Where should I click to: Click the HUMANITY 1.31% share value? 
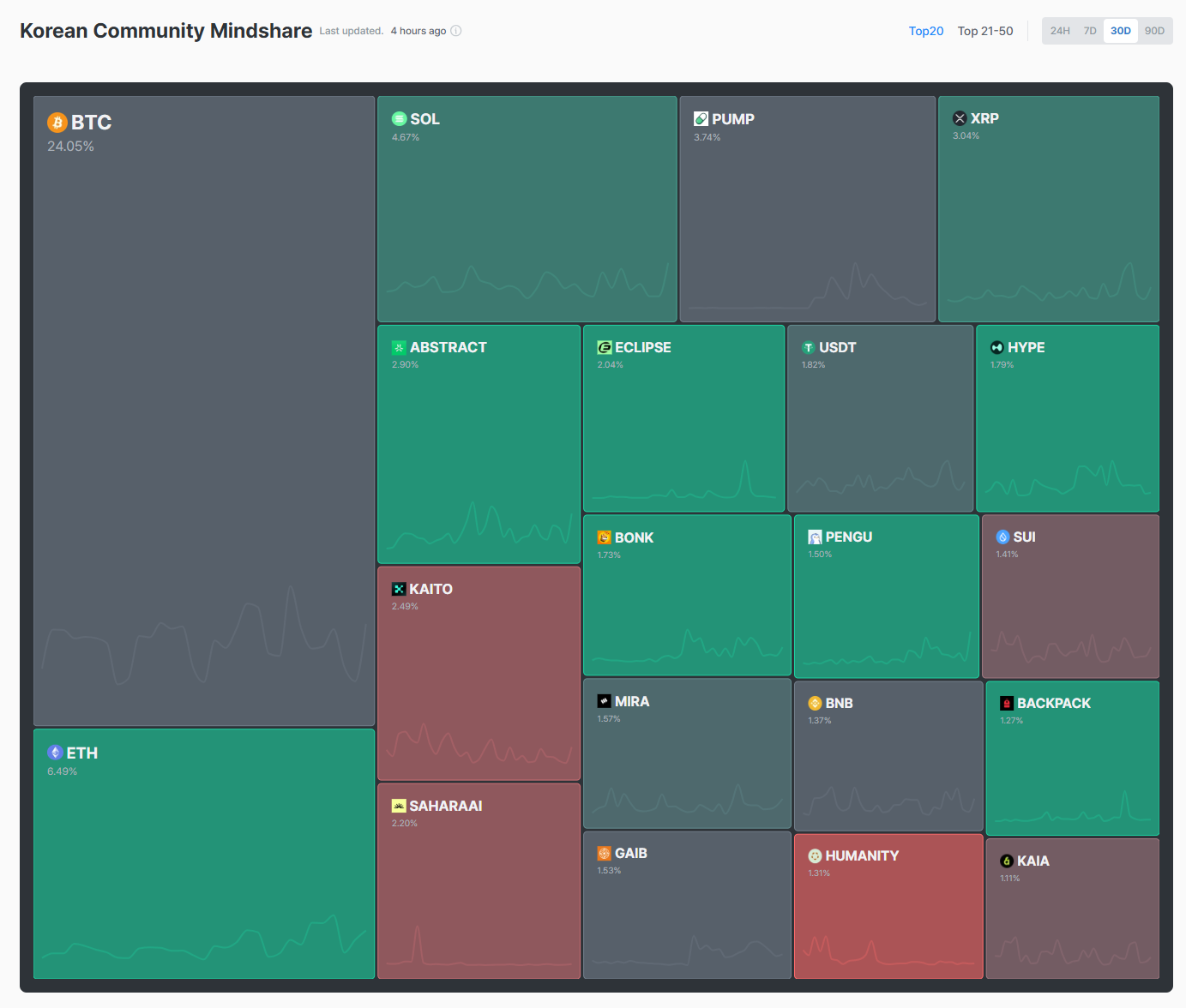coord(819,873)
